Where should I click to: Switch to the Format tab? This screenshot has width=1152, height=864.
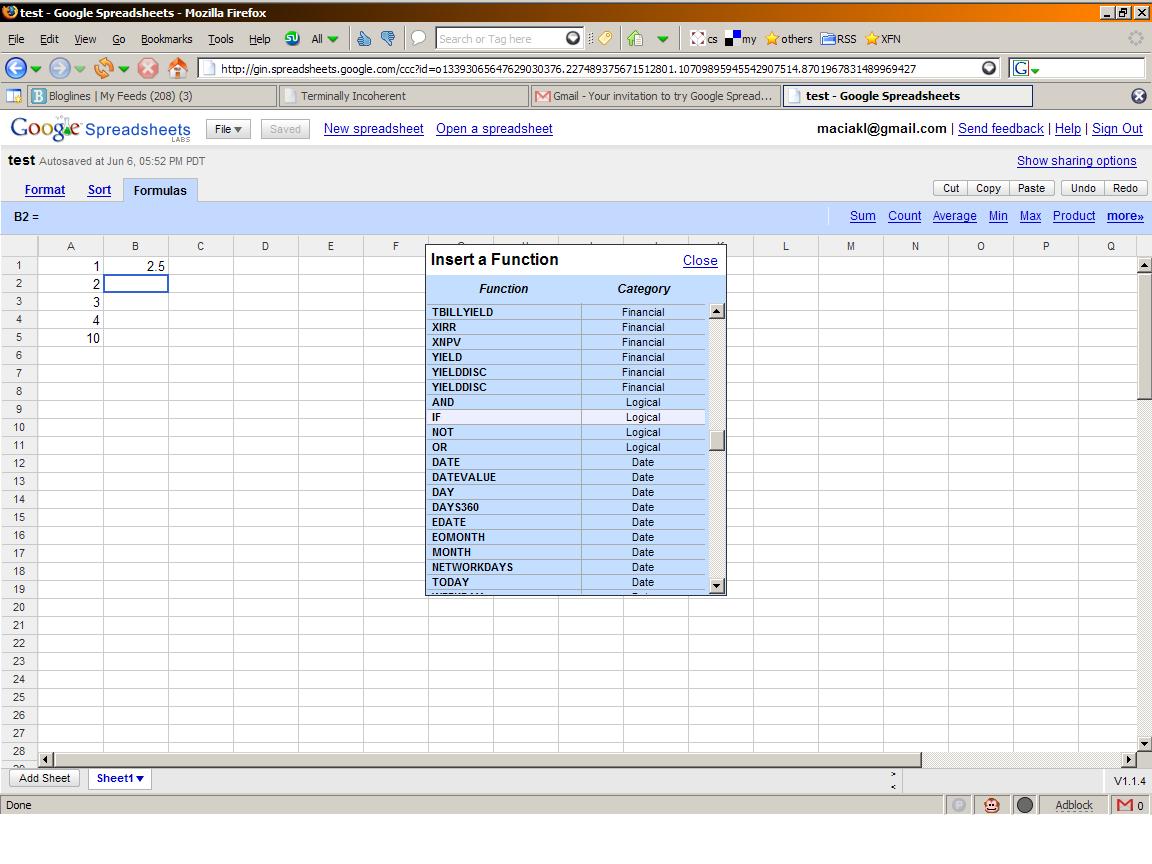(x=45, y=190)
